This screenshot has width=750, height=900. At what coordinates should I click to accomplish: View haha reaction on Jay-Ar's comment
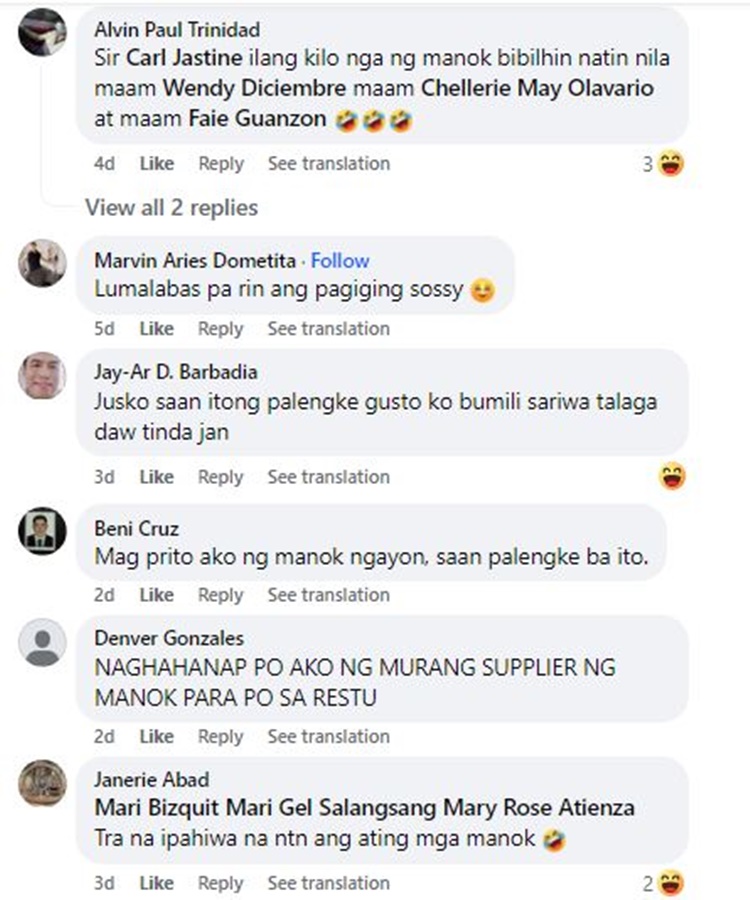point(672,476)
